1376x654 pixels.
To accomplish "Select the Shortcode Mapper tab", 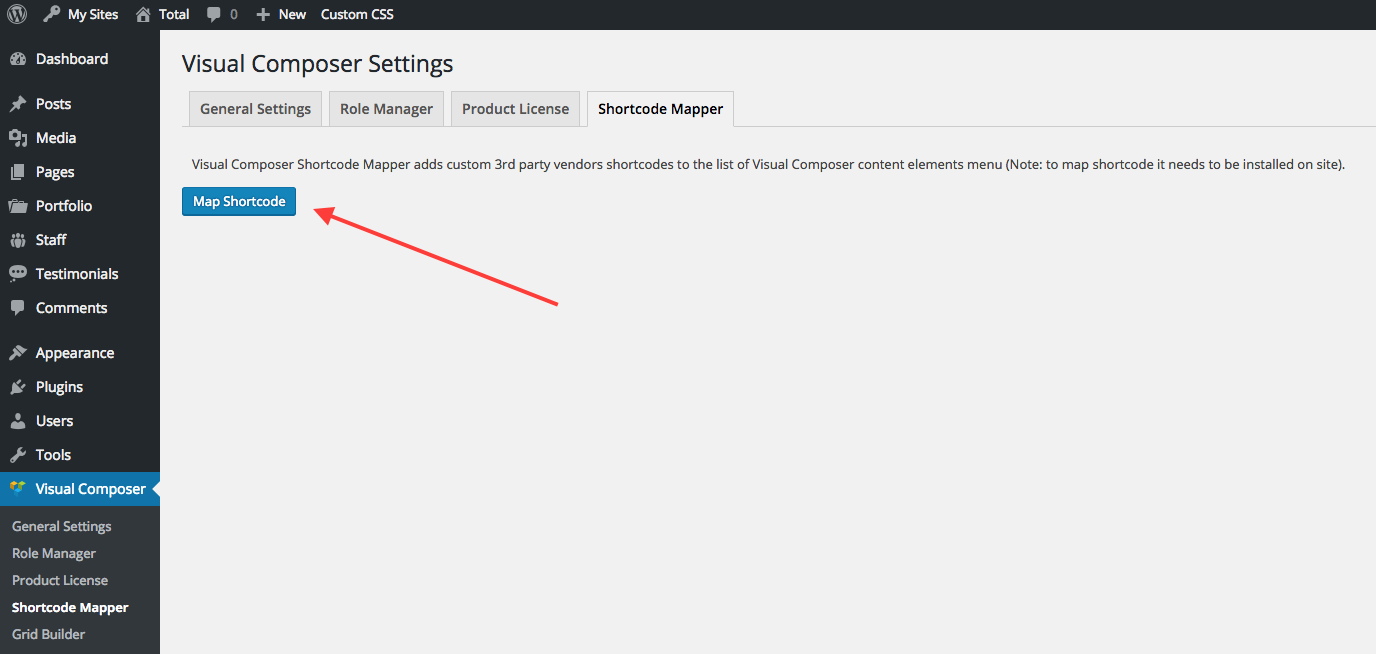I will click(x=660, y=109).
